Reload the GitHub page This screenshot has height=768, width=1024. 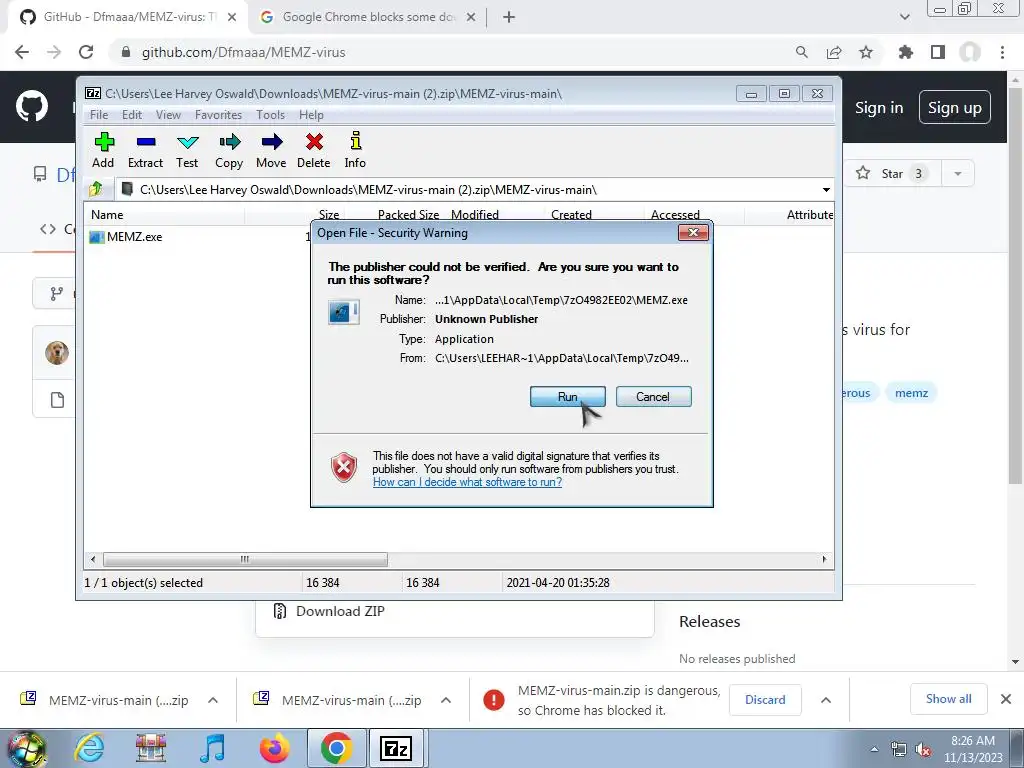[86, 52]
